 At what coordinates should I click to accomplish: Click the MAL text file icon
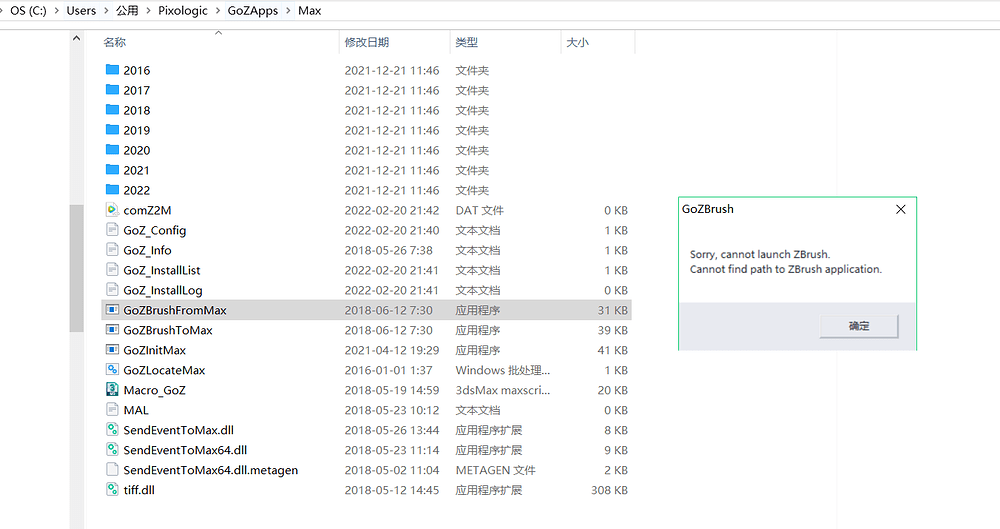pyautogui.click(x=112, y=410)
